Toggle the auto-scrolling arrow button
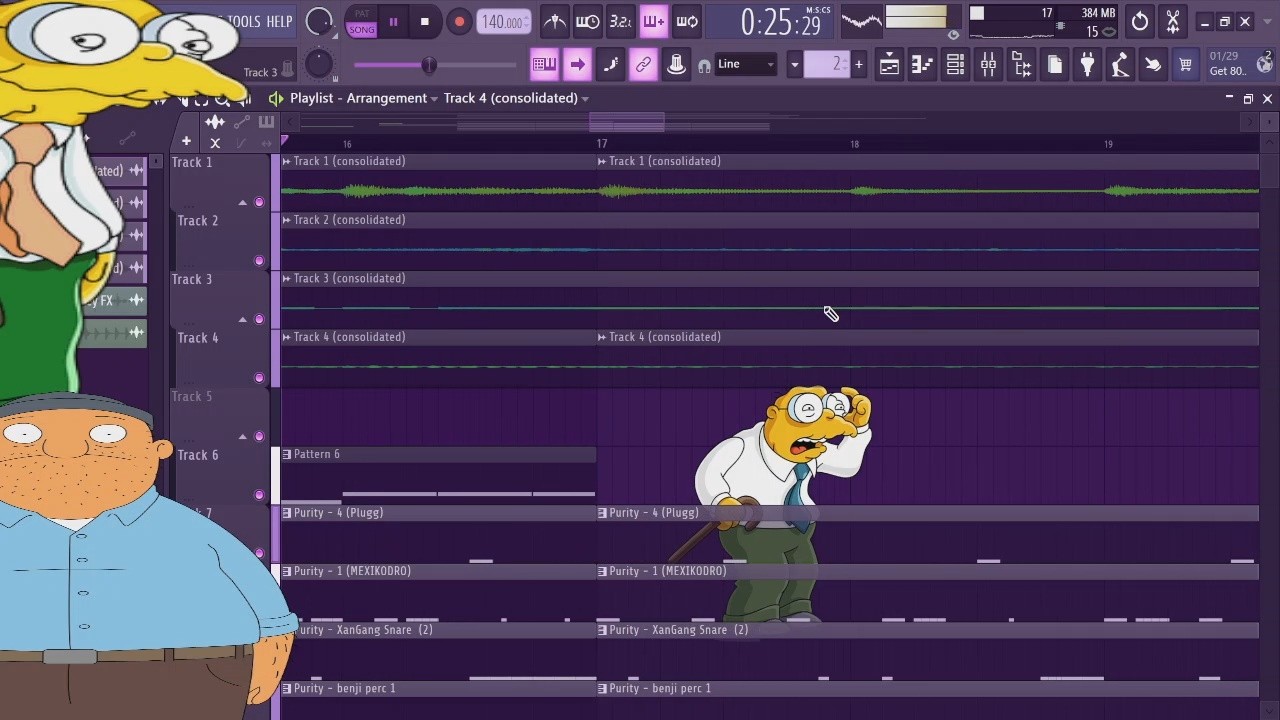Viewport: 1280px width, 720px height. [577, 65]
